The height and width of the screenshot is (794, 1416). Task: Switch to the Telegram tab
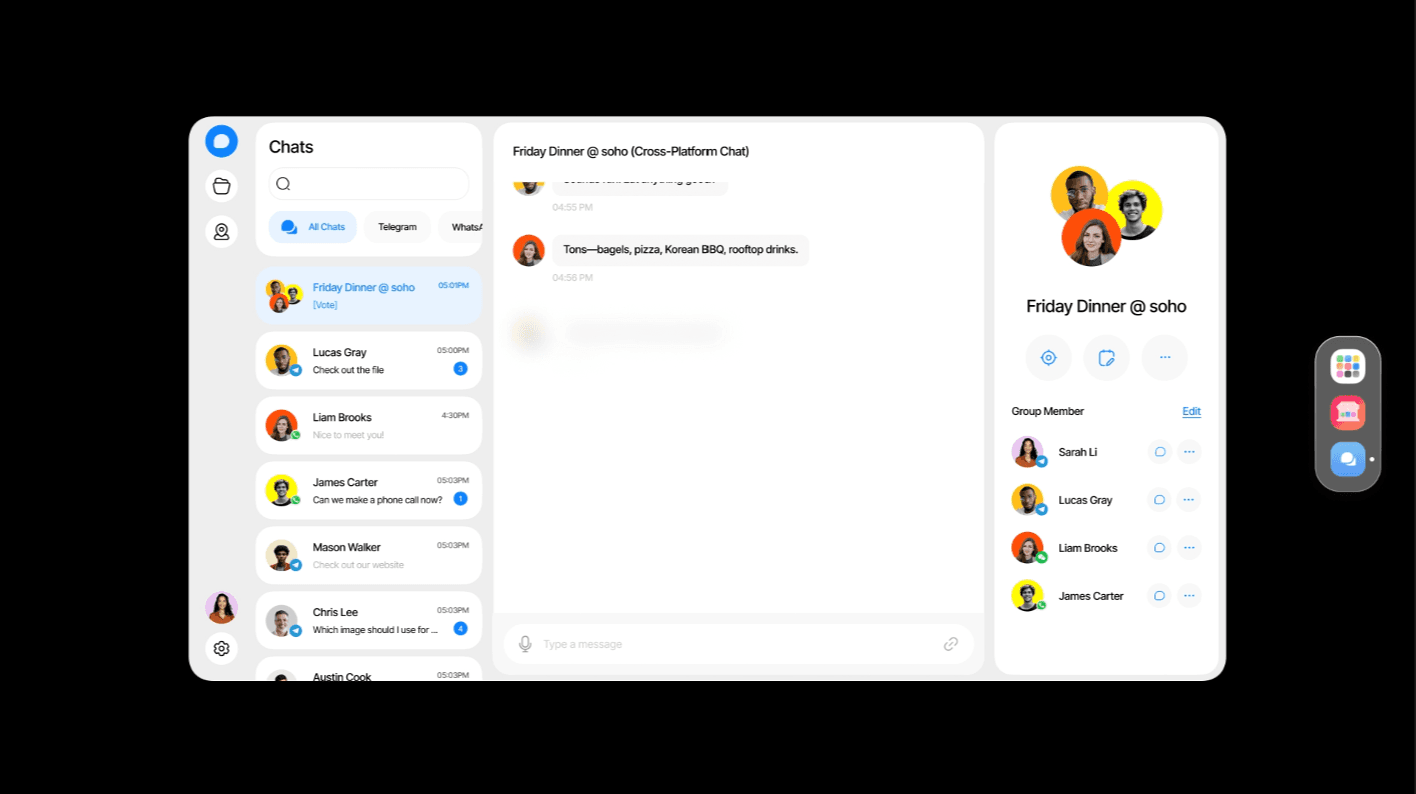pos(397,227)
